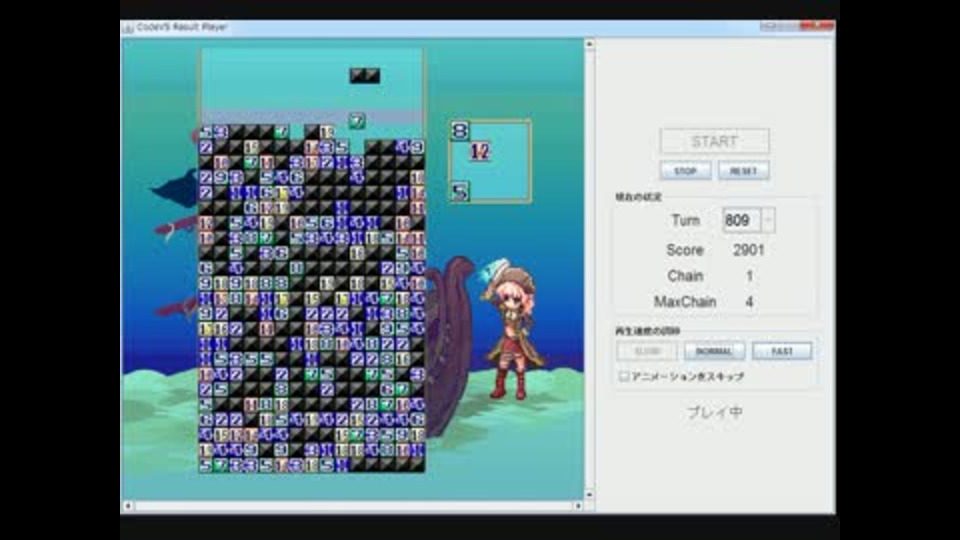
Task: Click the 12 tile in next-block preview
Action: click(480, 151)
